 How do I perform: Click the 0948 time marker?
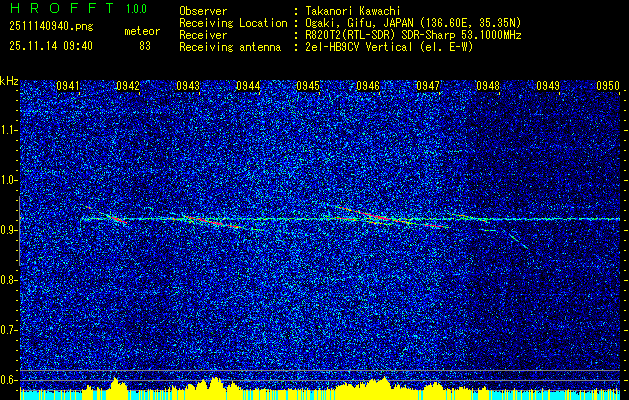[x=488, y=86]
